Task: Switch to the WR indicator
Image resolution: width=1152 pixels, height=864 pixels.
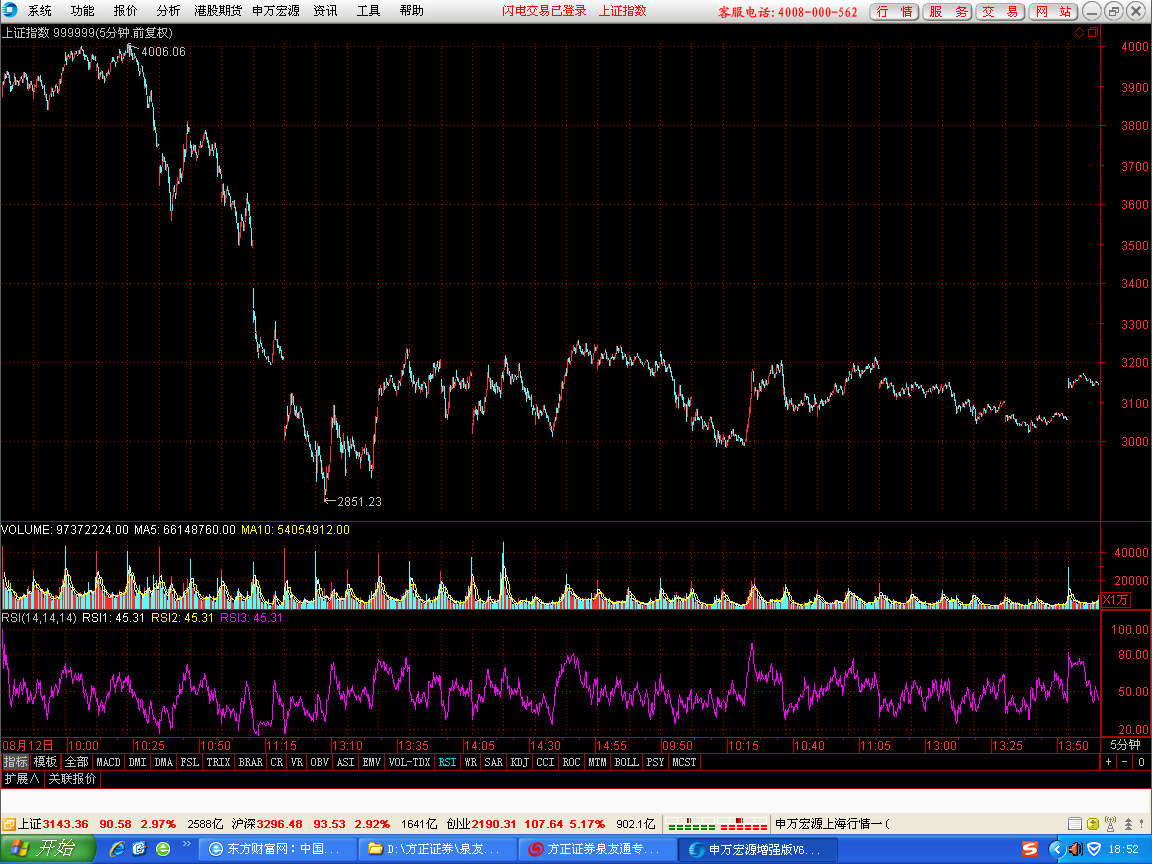Action: [x=471, y=762]
